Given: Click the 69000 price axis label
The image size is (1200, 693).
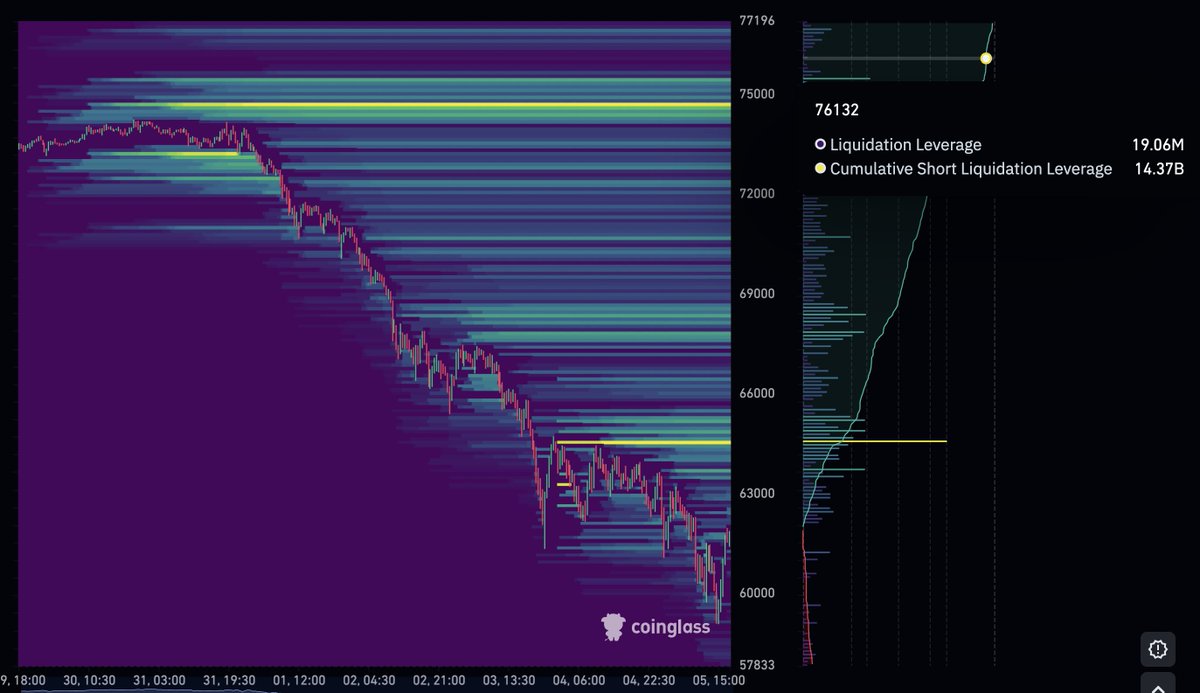Looking at the screenshot, I should click(757, 294).
